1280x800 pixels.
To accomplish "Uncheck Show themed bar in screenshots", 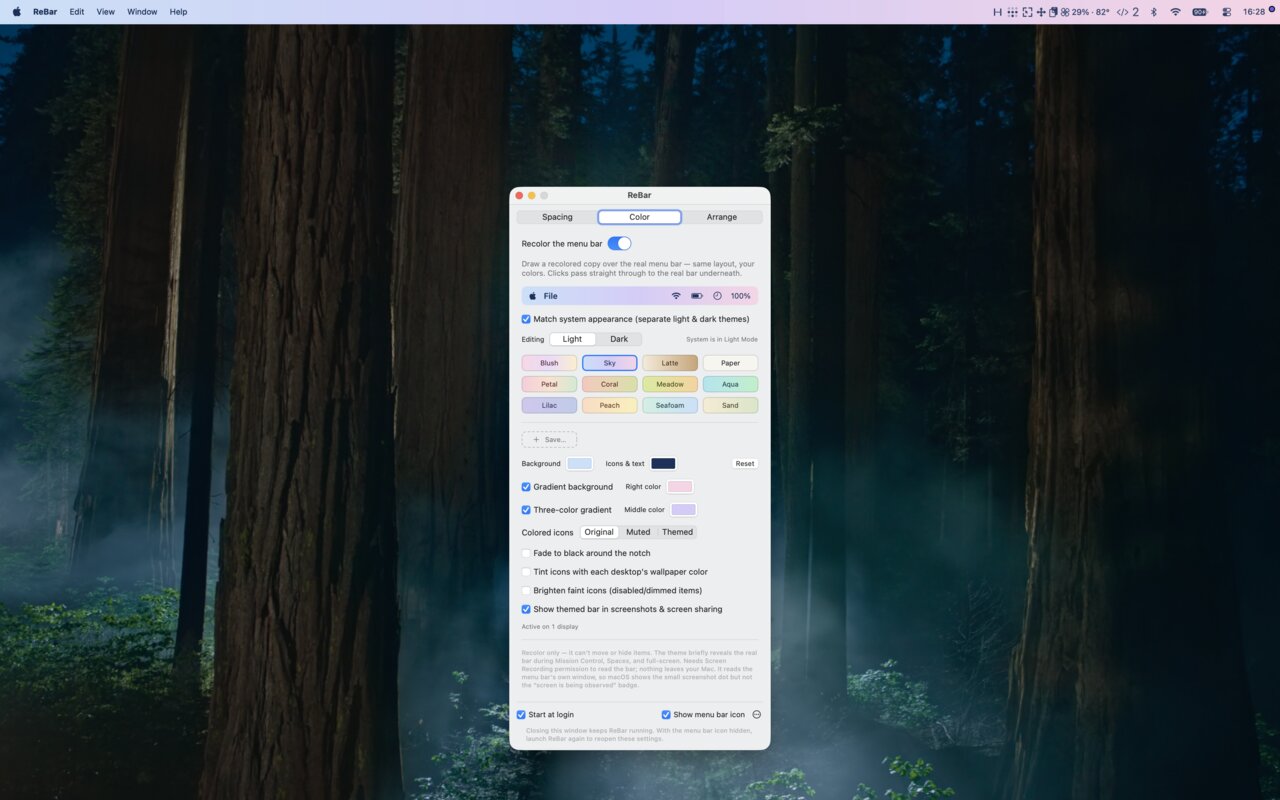I will (x=526, y=609).
